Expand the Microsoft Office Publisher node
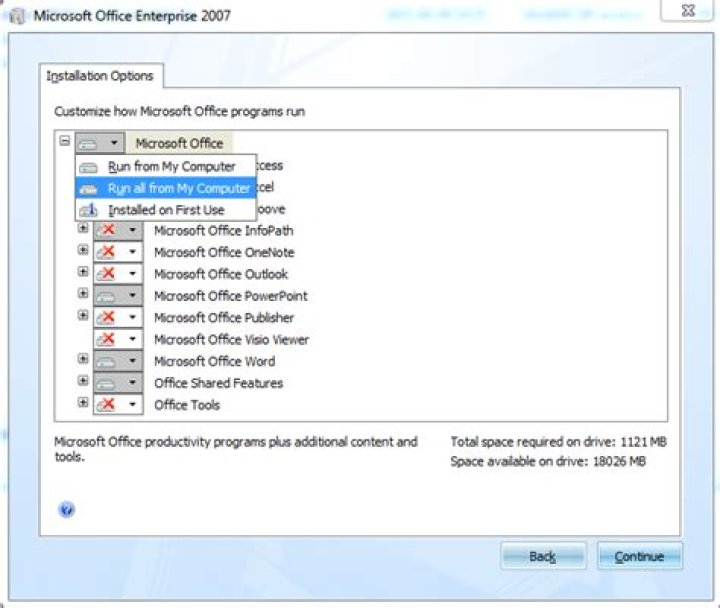 click(83, 315)
